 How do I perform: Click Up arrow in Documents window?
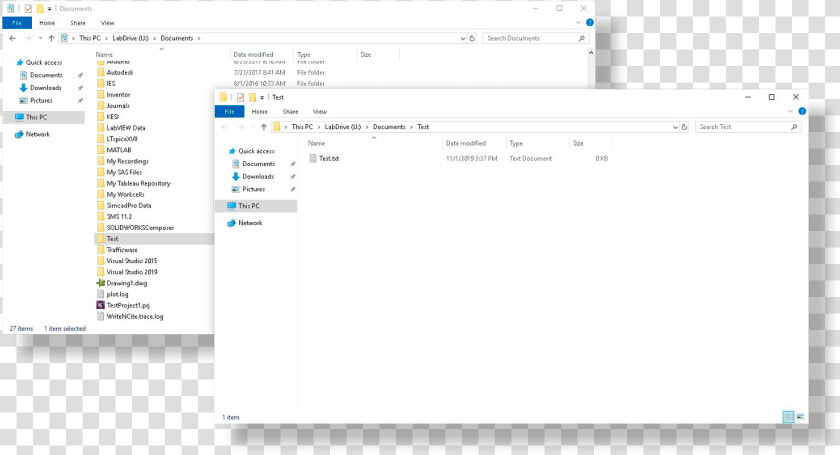click(51, 38)
